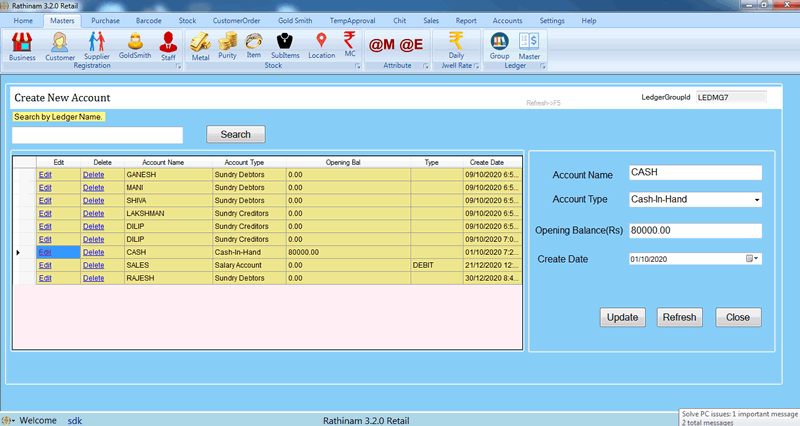
Task: Click the Close button in account form
Action: tap(738, 317)
